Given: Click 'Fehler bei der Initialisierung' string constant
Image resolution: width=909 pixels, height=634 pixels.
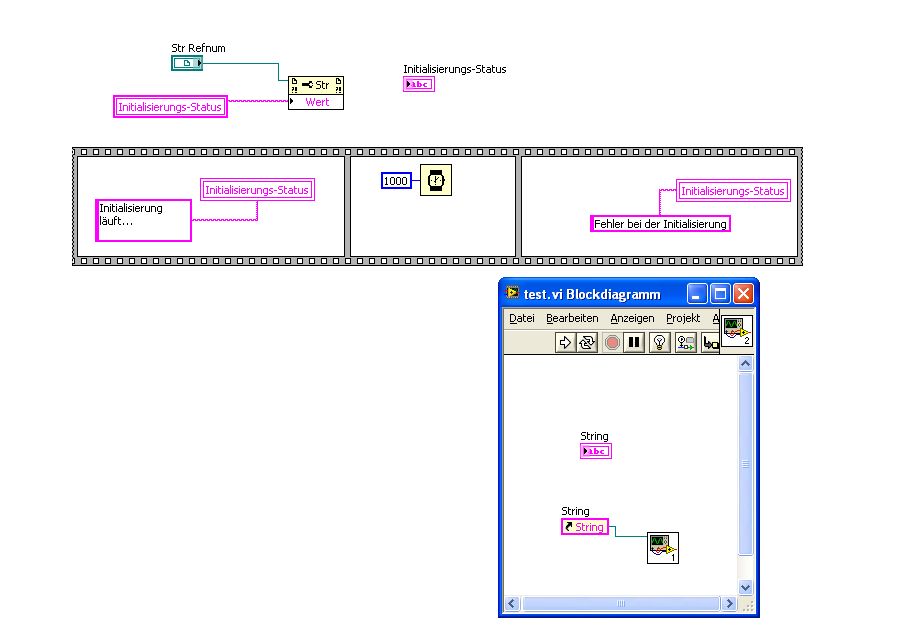Looking at the screenshot, I should coord(660,224).
